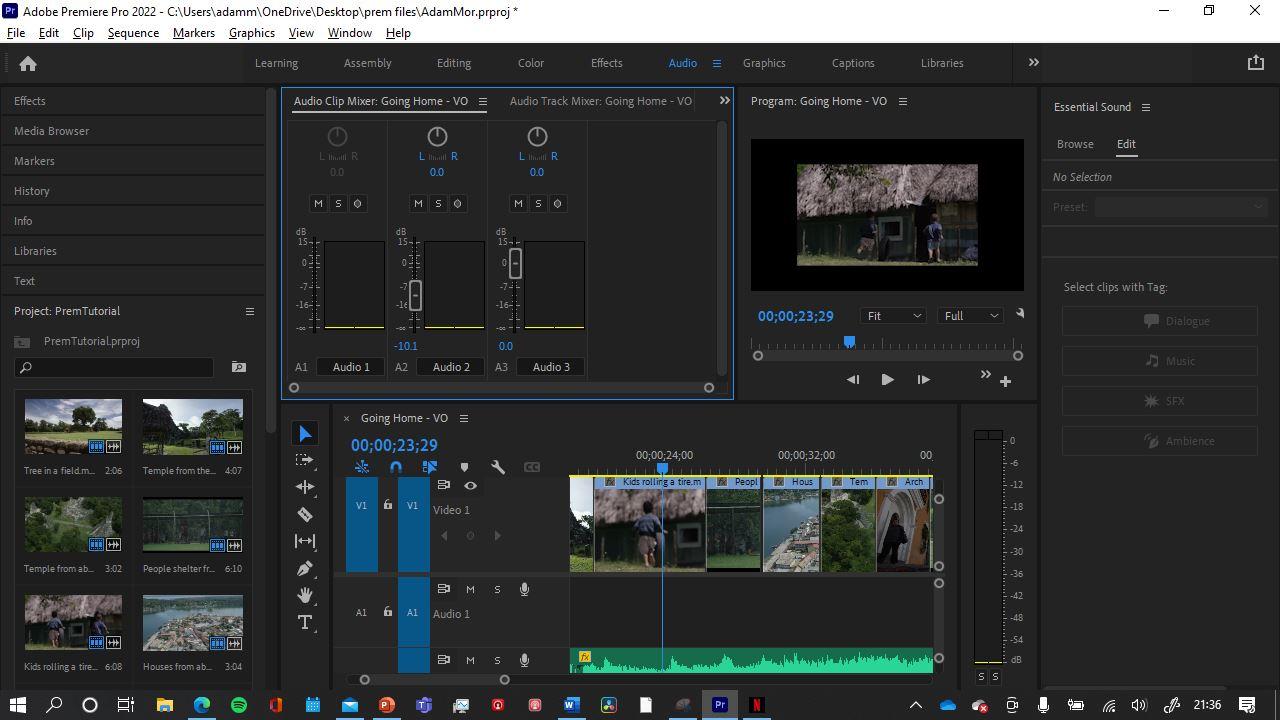Solo the Audio 2 mixer channel
The width and height of the screenshot is (1280, 720).
click(x=438, y=203)
